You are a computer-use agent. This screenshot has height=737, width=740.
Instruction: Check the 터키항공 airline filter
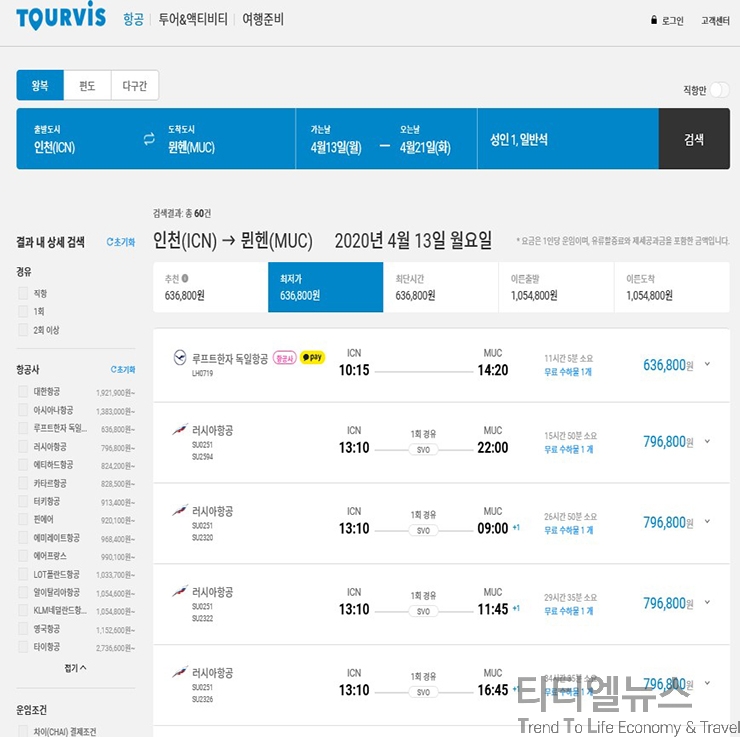(23, 501)
